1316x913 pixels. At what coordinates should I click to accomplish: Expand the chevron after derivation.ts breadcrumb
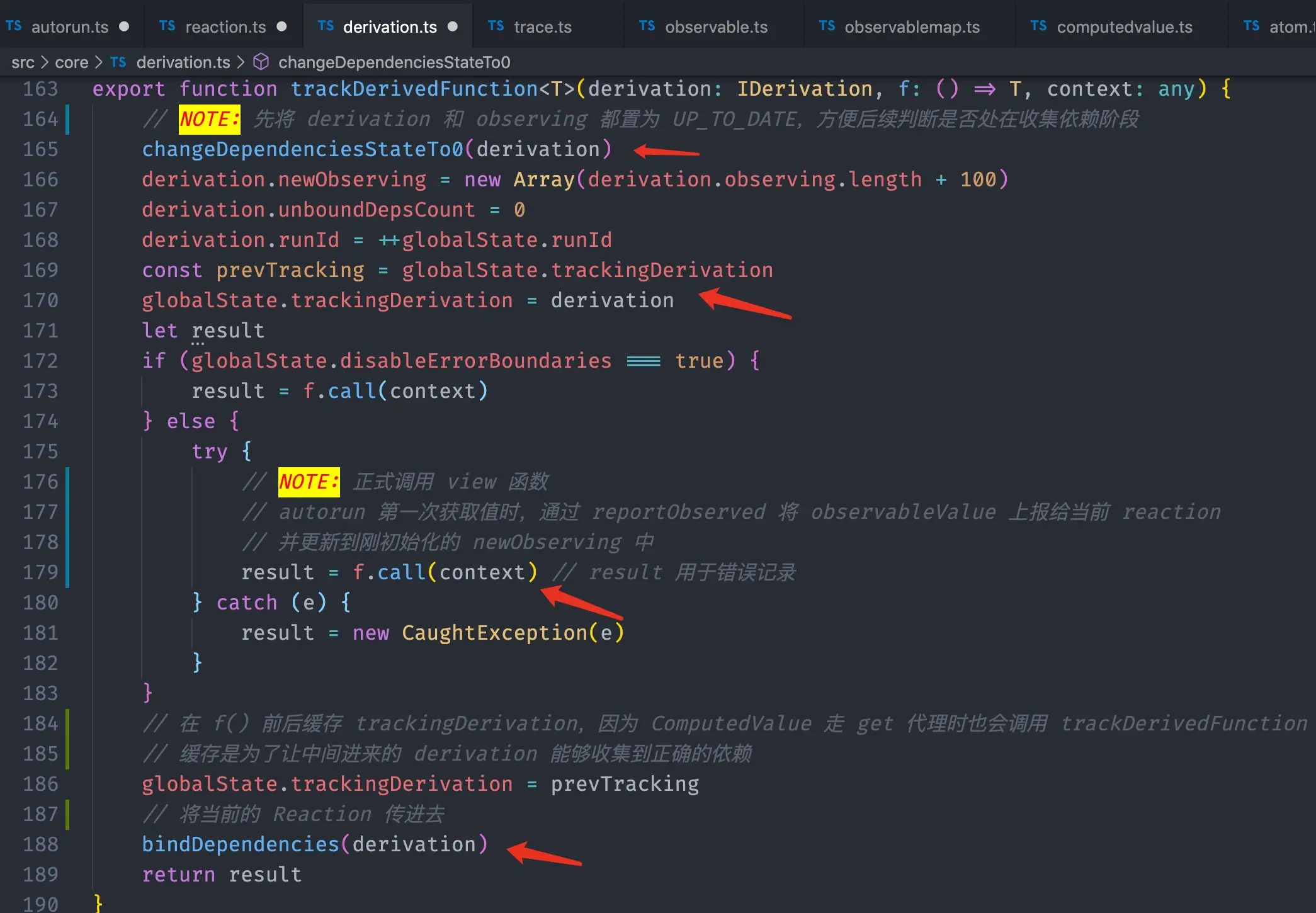241,62
